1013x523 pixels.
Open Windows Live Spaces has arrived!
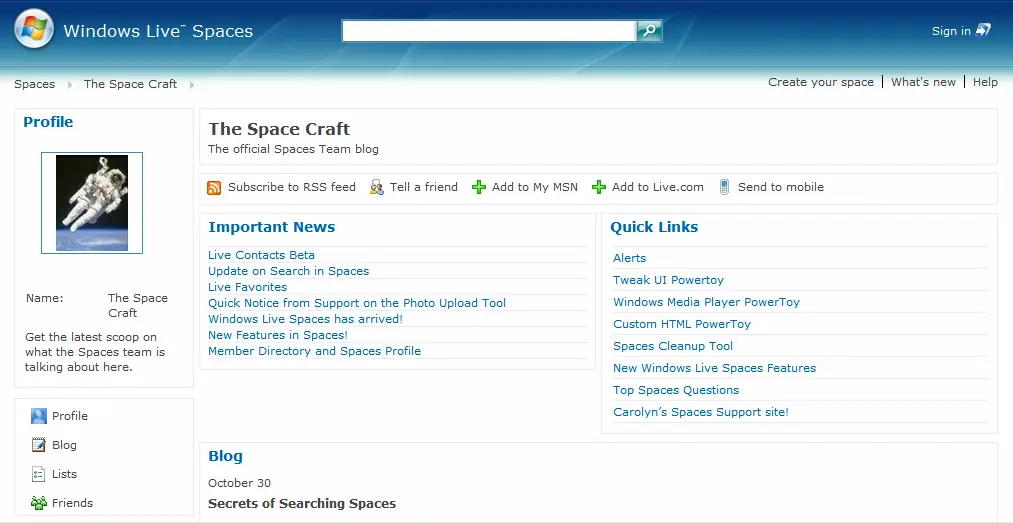[x=305, y=319]
